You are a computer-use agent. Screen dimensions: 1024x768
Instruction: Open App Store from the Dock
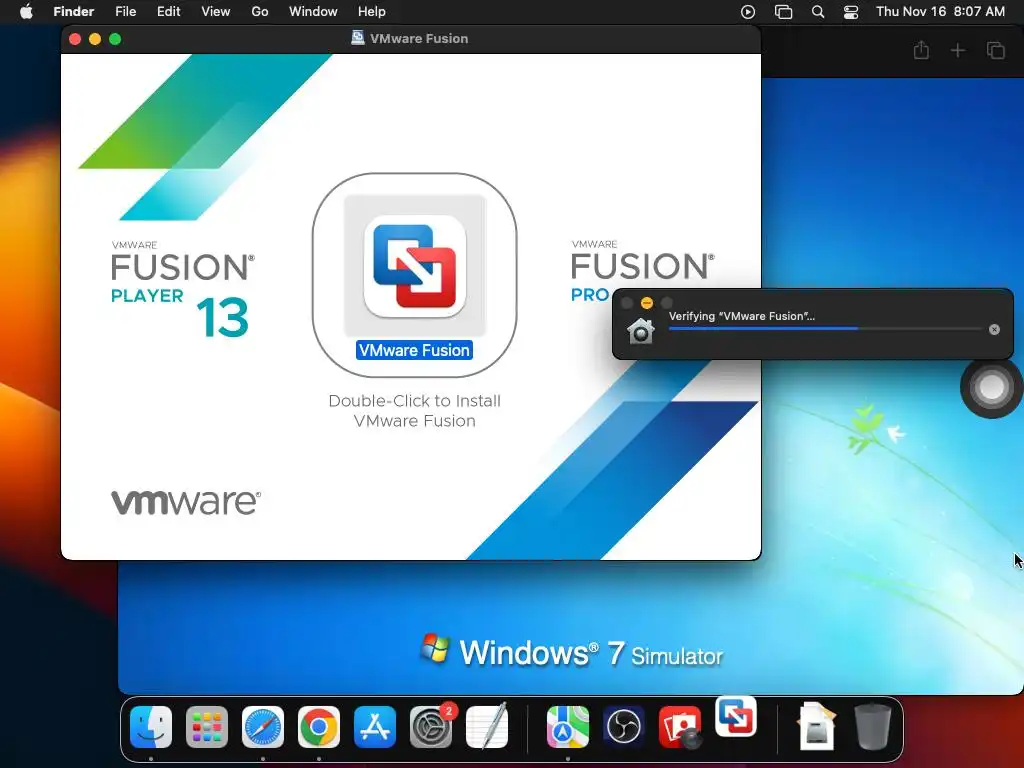click(375, 727)
